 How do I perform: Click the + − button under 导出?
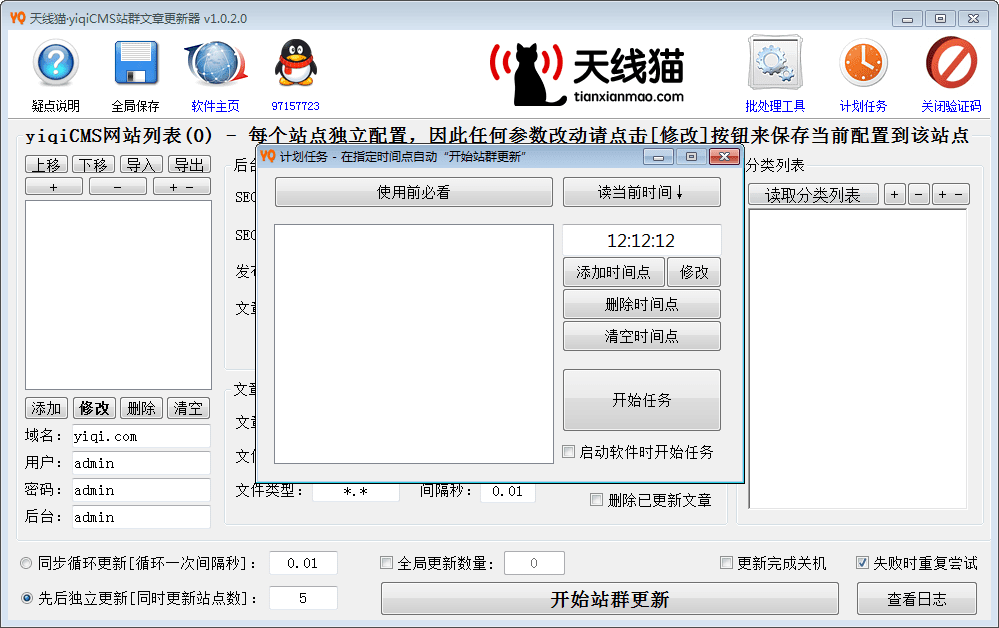(182, 187)
